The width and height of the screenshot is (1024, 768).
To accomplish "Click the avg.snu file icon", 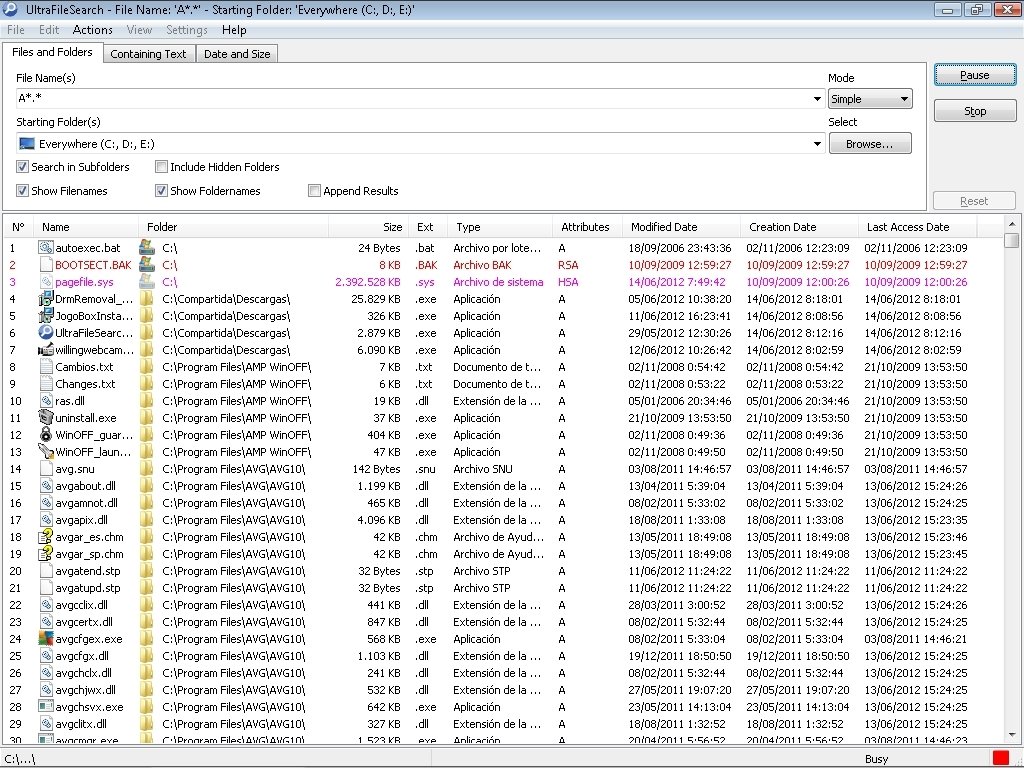I will point(46,468).
